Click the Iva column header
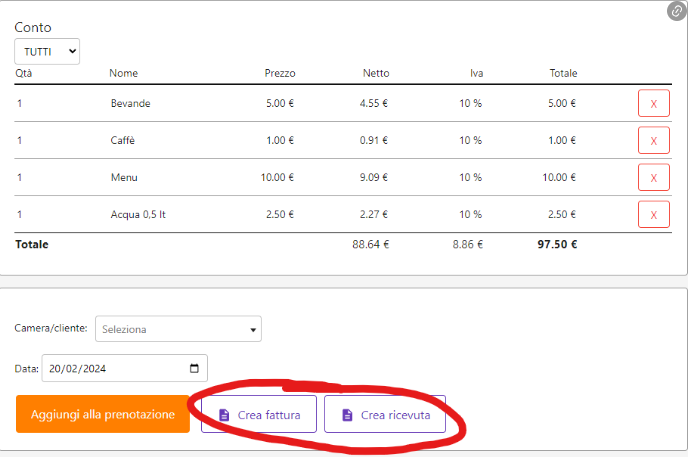 476,73
